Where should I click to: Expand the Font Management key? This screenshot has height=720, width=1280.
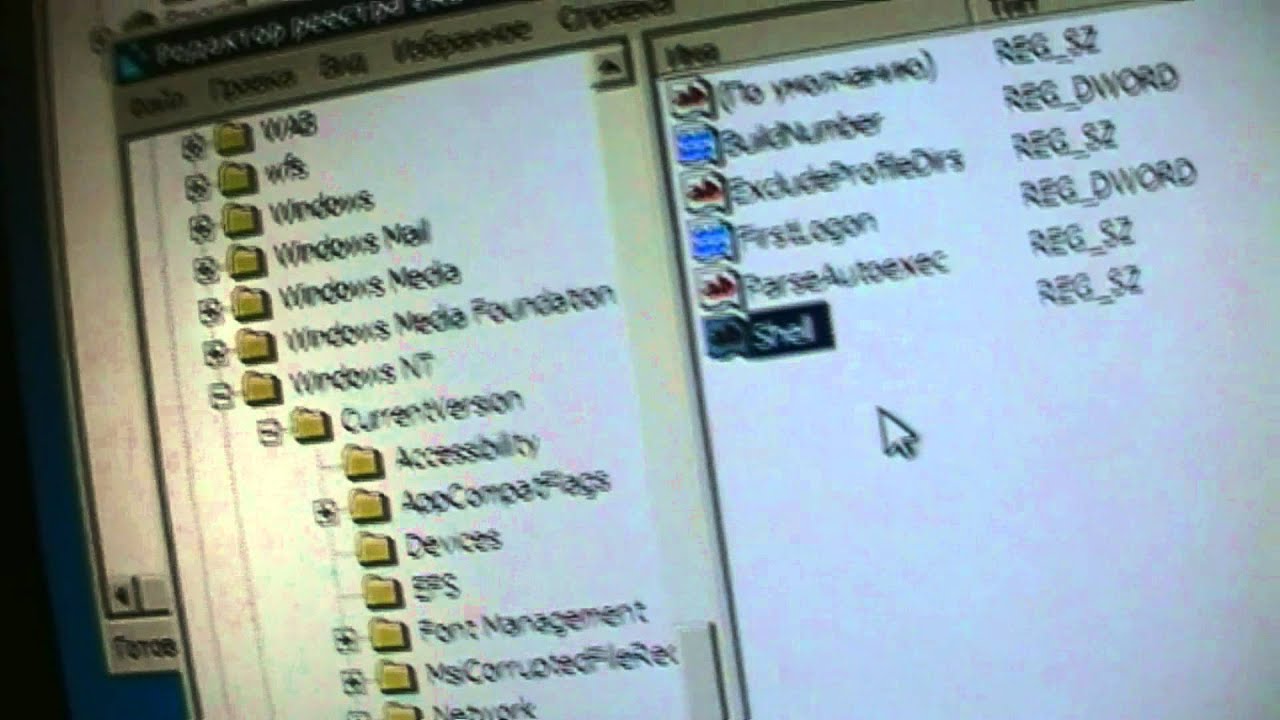(x=345, y=640)
